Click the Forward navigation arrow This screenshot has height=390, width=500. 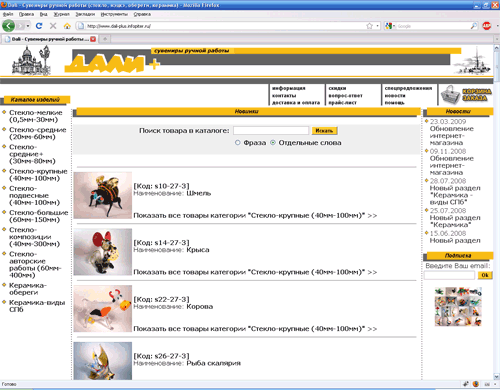coord(20,26)
